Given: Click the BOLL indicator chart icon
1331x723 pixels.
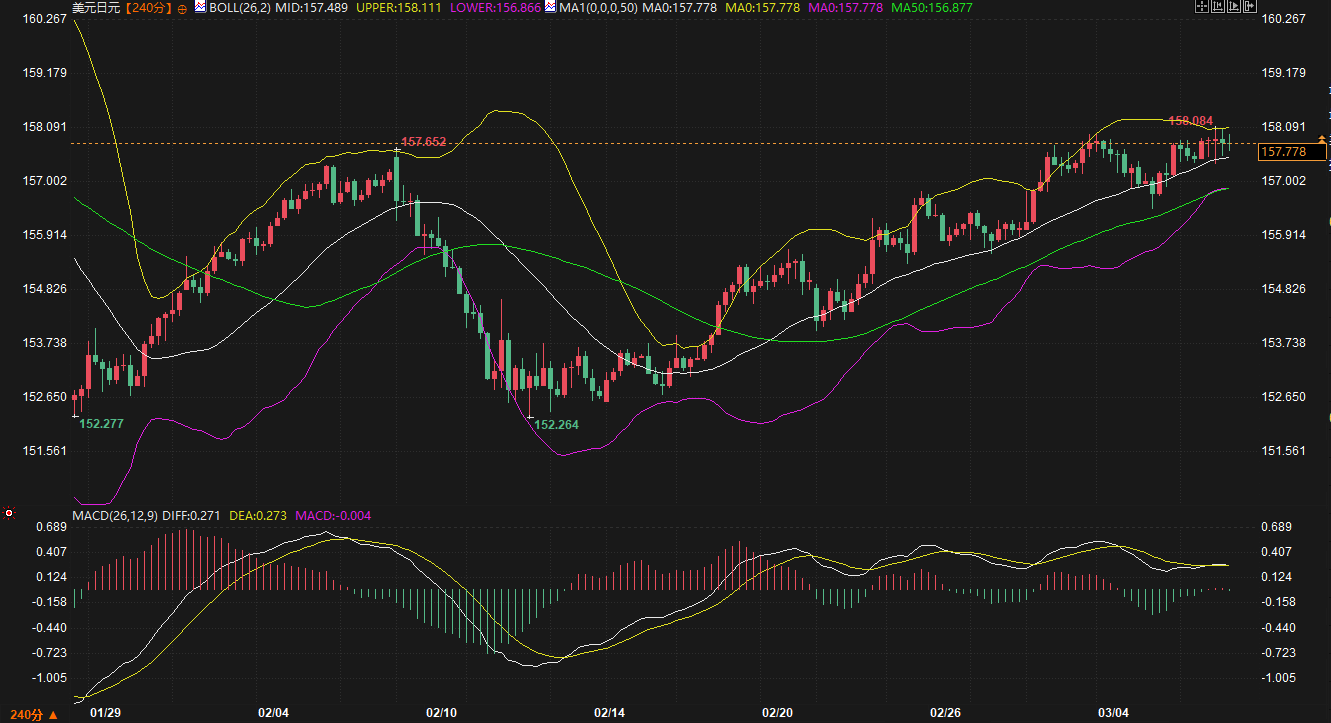Looking at the screenshot, I should coord(199,8).
